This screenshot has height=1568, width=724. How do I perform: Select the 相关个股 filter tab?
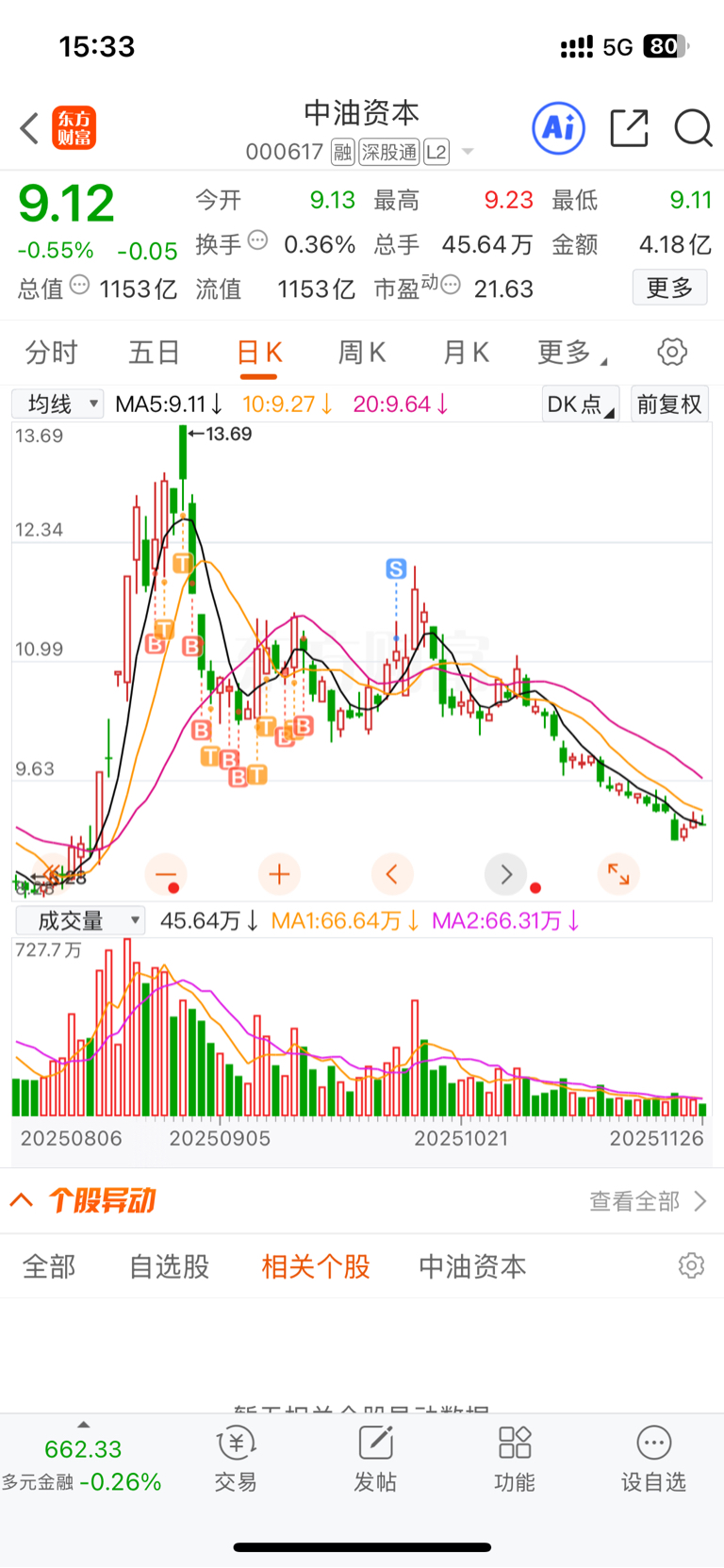coord(316,1266)
